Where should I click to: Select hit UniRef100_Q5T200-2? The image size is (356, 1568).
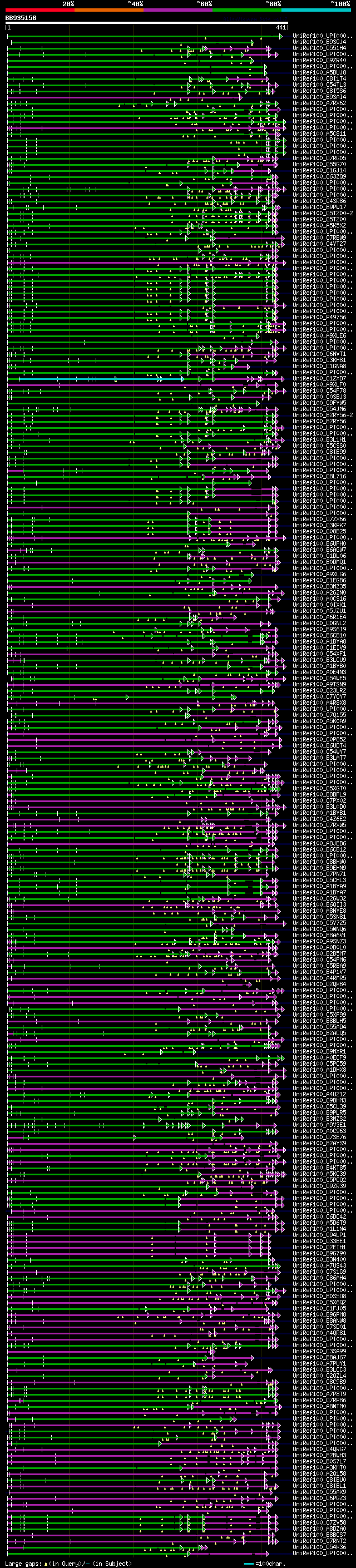coord(323,213)
